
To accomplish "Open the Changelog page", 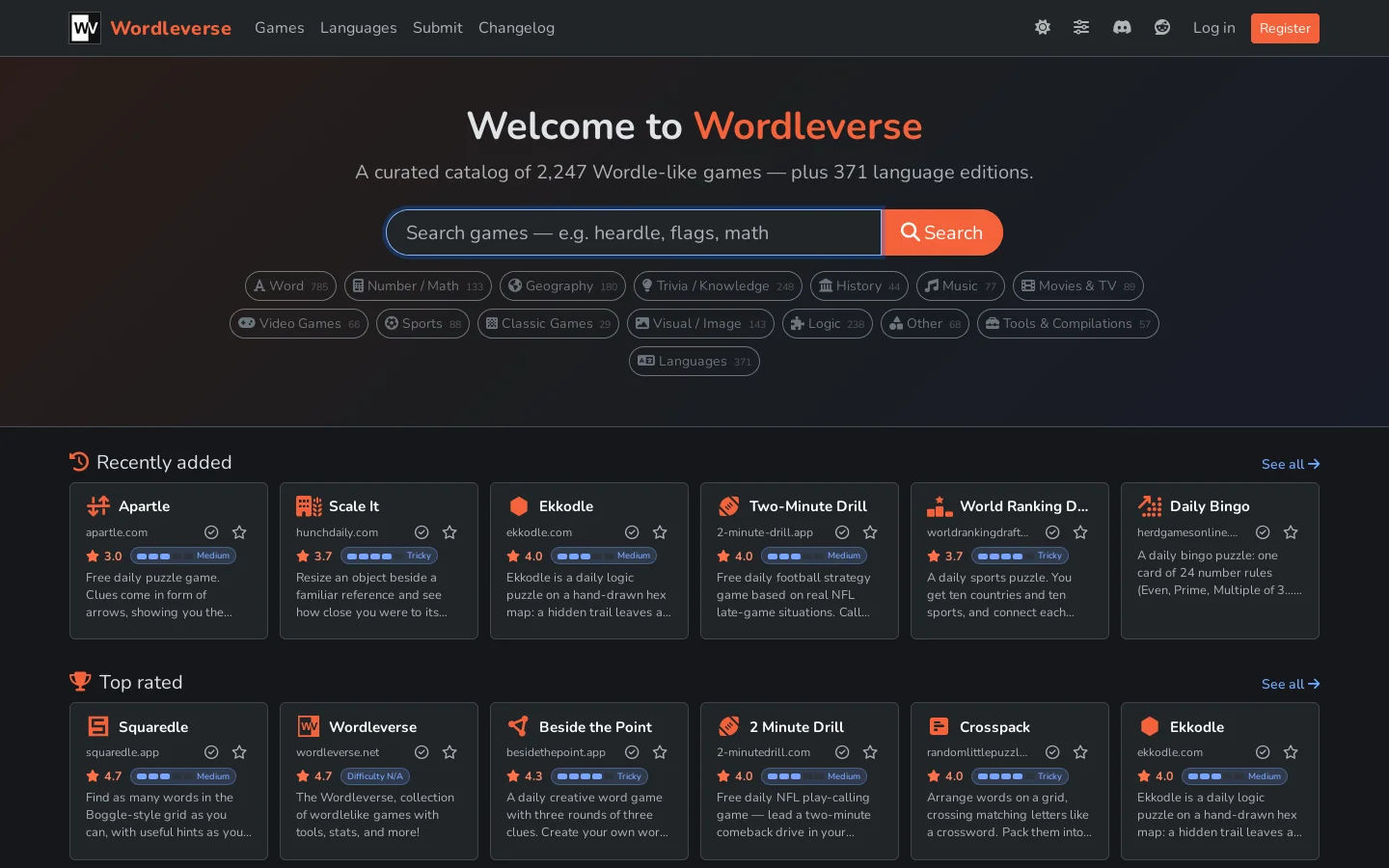I will pyautogui.click(x=516, y=28).
